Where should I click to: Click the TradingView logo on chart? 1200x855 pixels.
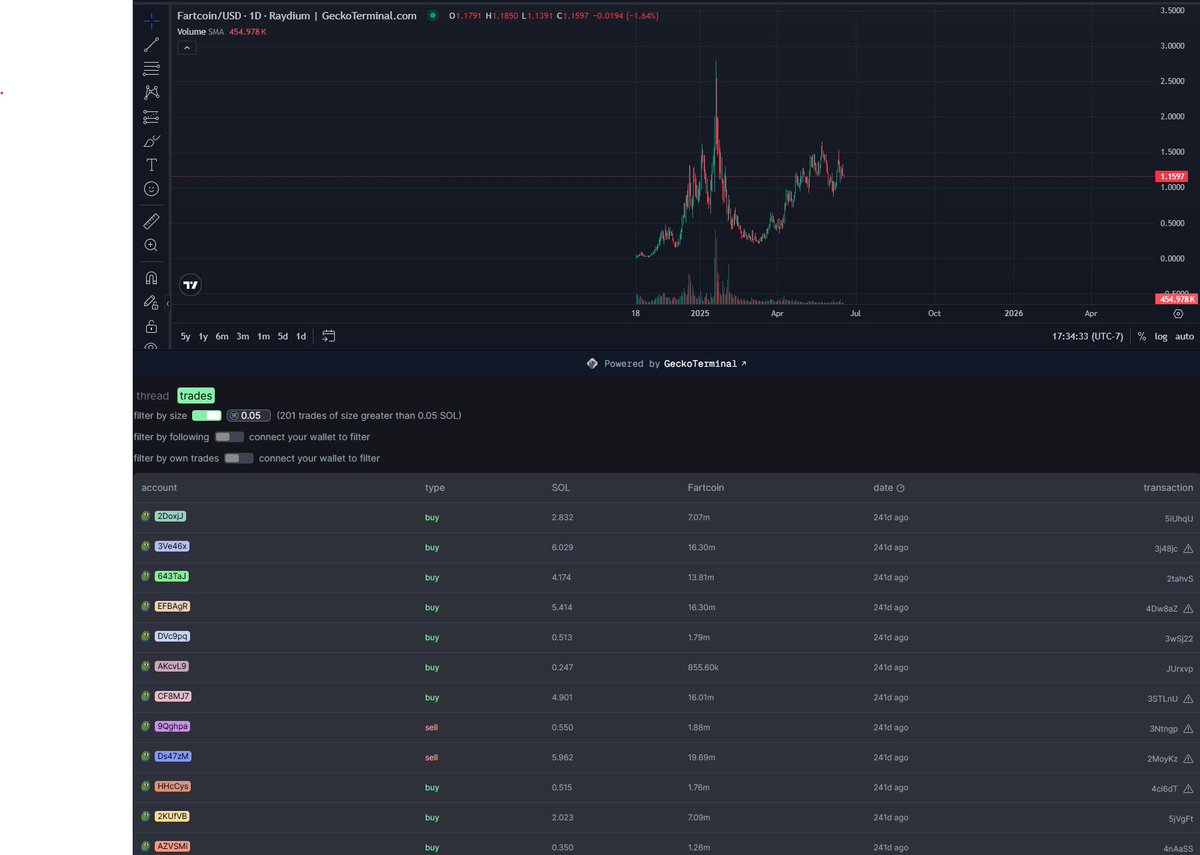point(190,285)
